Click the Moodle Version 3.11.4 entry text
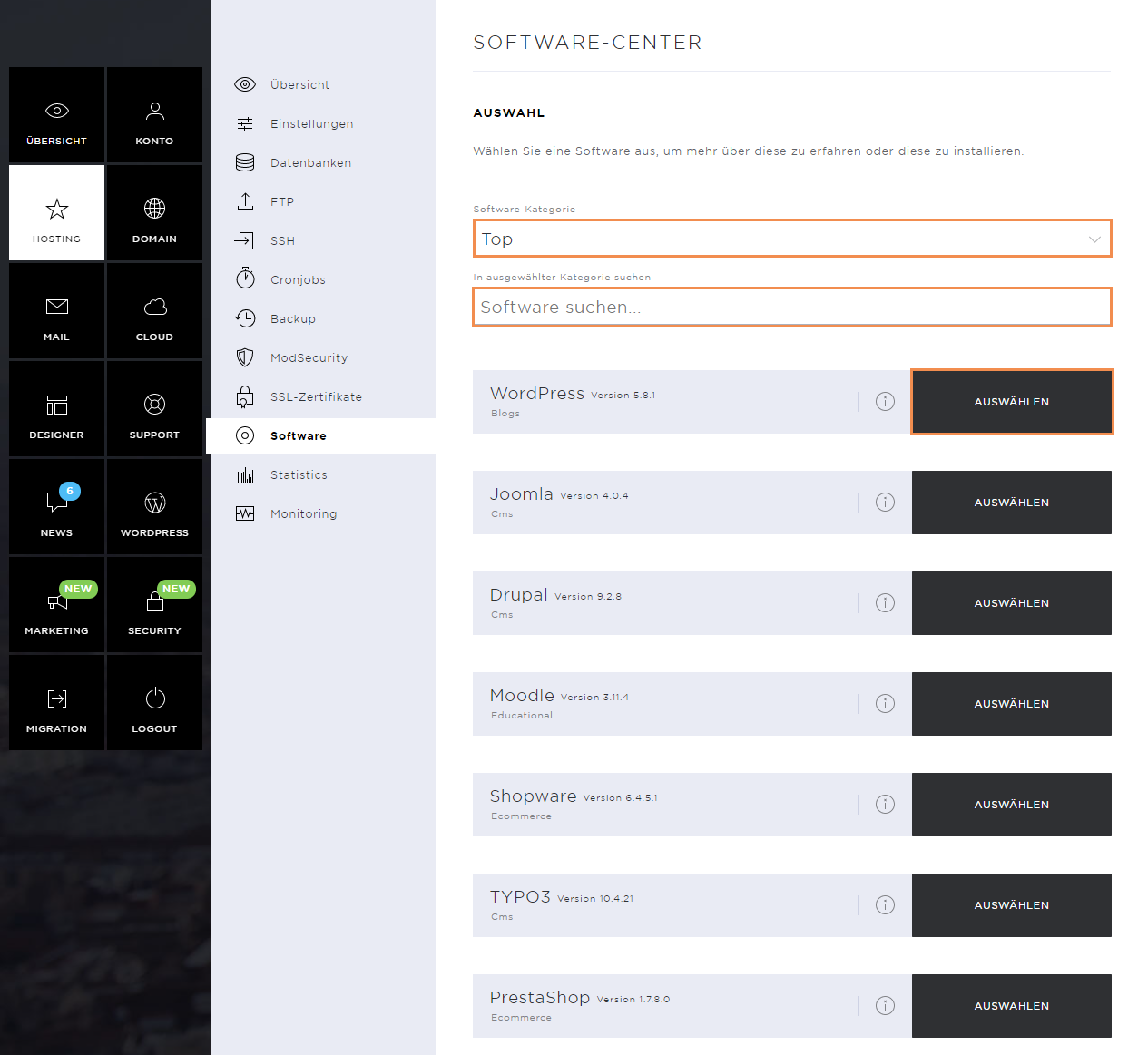 (559, 696)
